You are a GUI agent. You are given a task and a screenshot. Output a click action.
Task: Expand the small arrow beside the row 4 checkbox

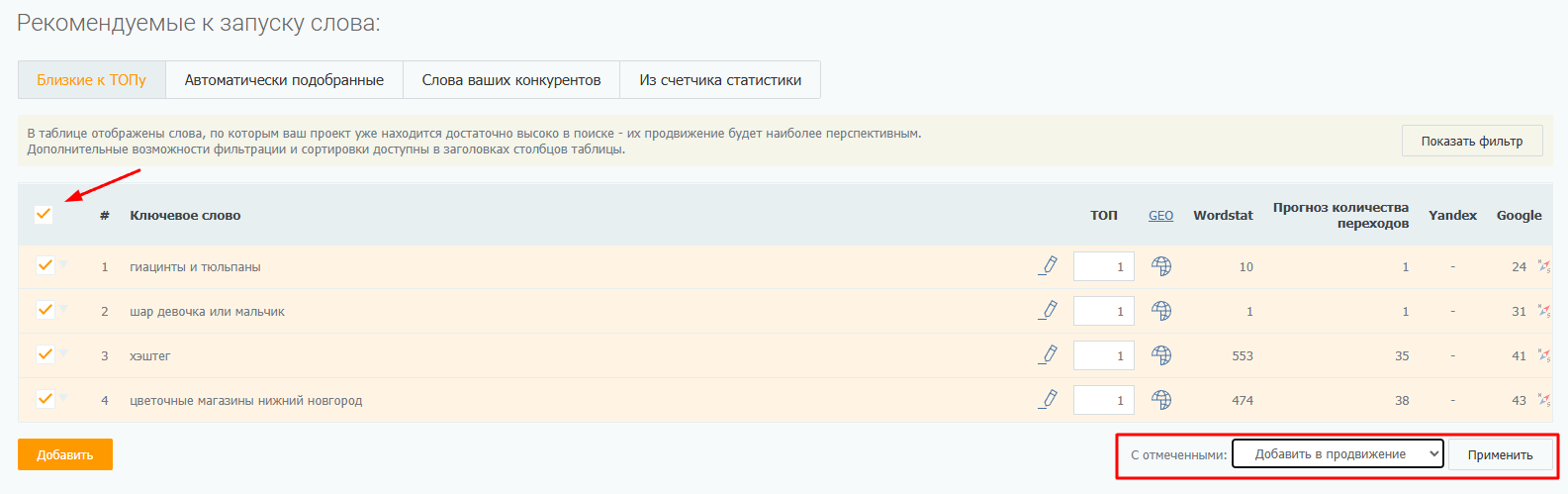(63, 398)
